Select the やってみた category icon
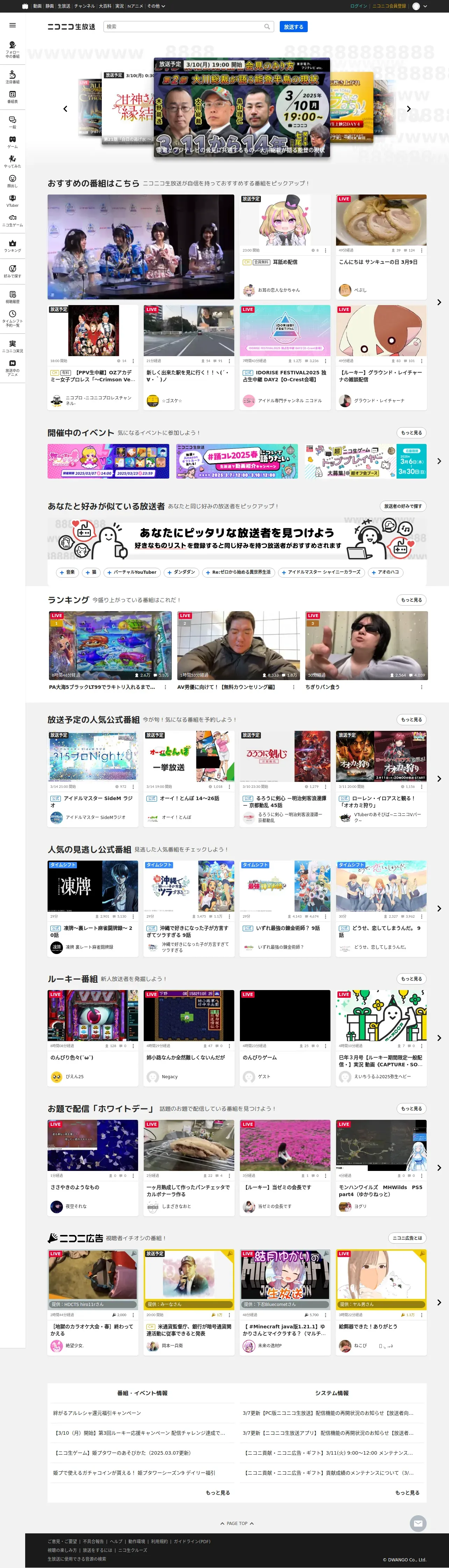 (12, 161)
